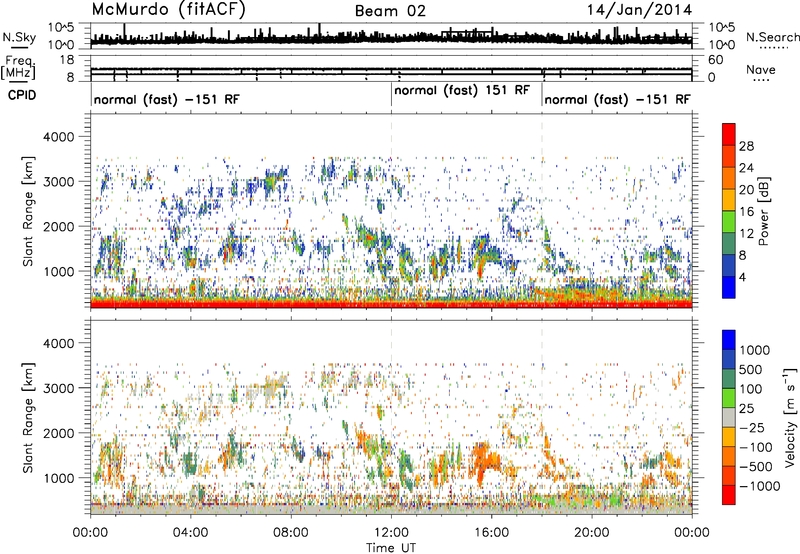This screenshot has height=554, width=800.
Task: Click the 'CPID' row label
Action: pos(22,95)
